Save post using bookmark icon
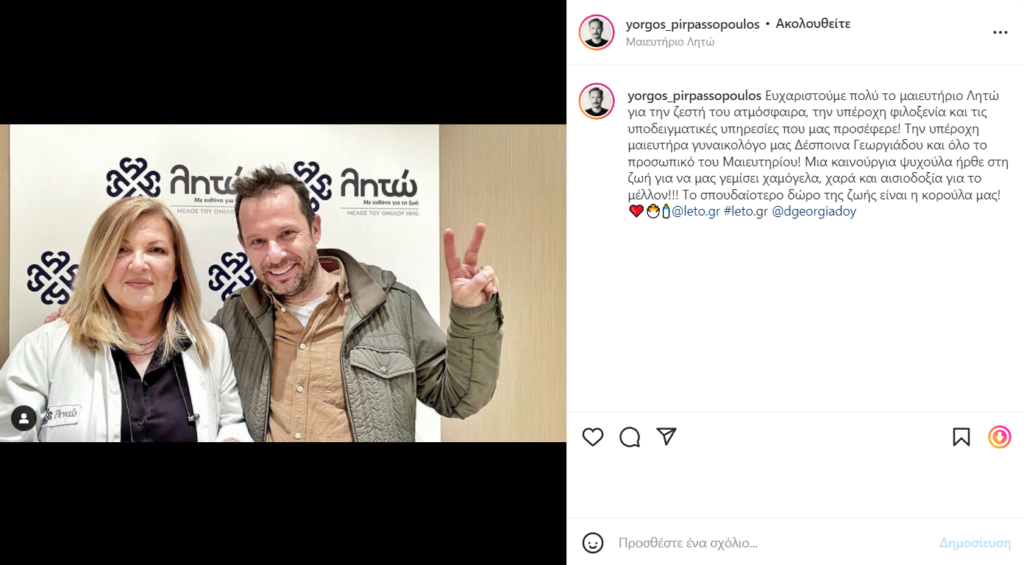Viewport: 1024px width, 565px height. point(961,437)
